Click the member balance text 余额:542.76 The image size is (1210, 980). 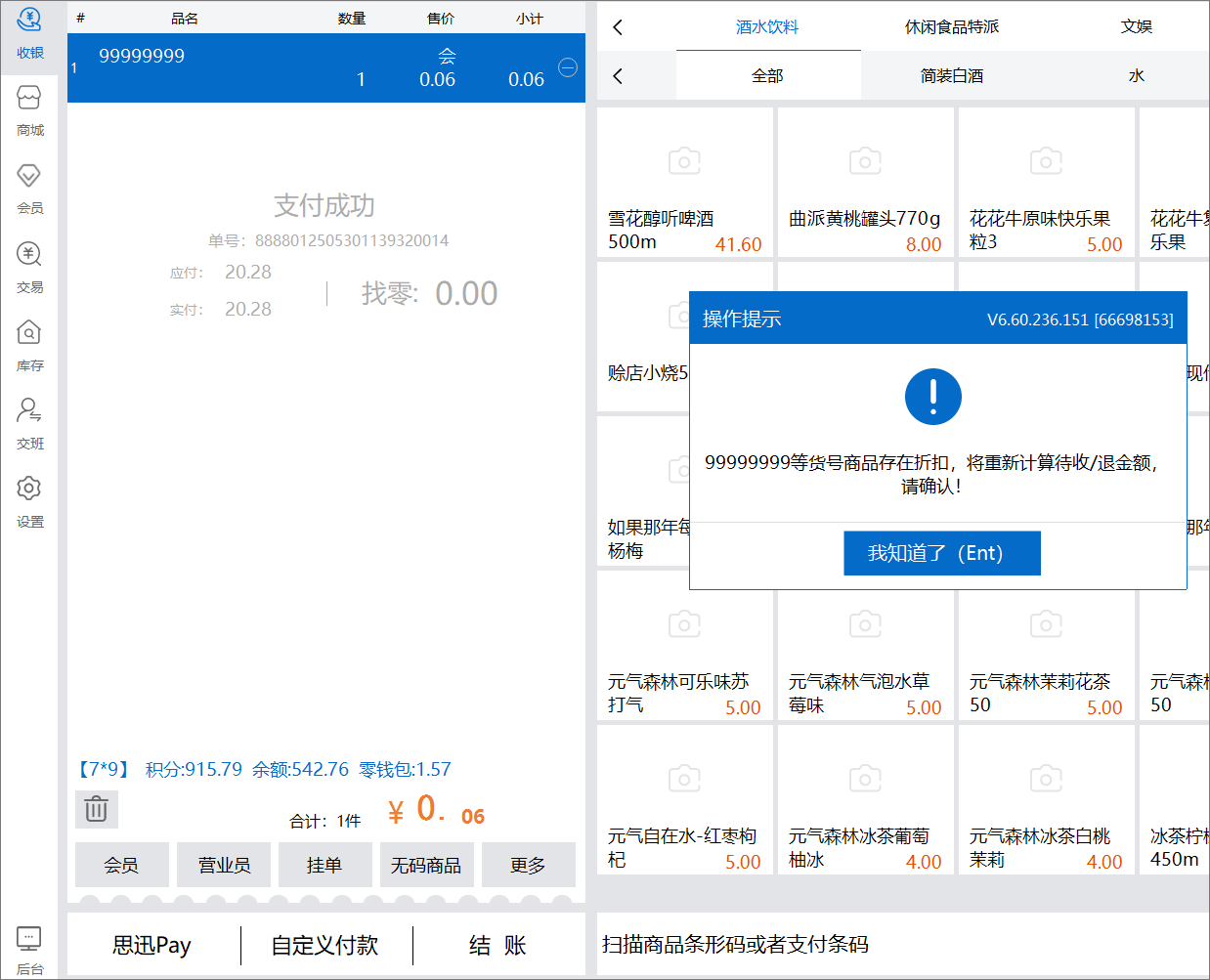pyautogui.click(x=300, y=769)
